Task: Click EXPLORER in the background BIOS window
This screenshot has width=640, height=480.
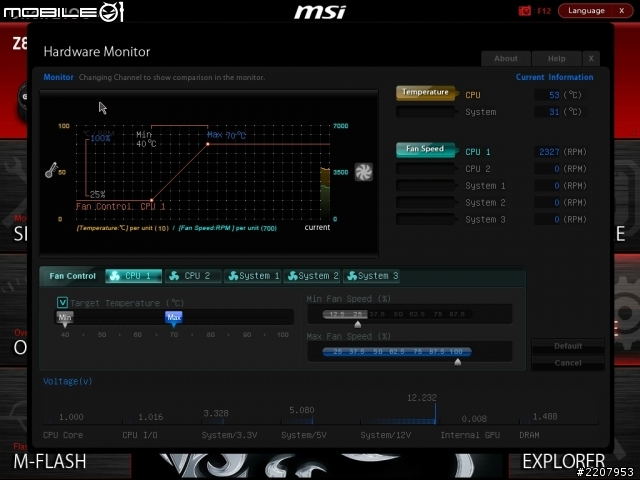Action: click(x=564, y=462)
